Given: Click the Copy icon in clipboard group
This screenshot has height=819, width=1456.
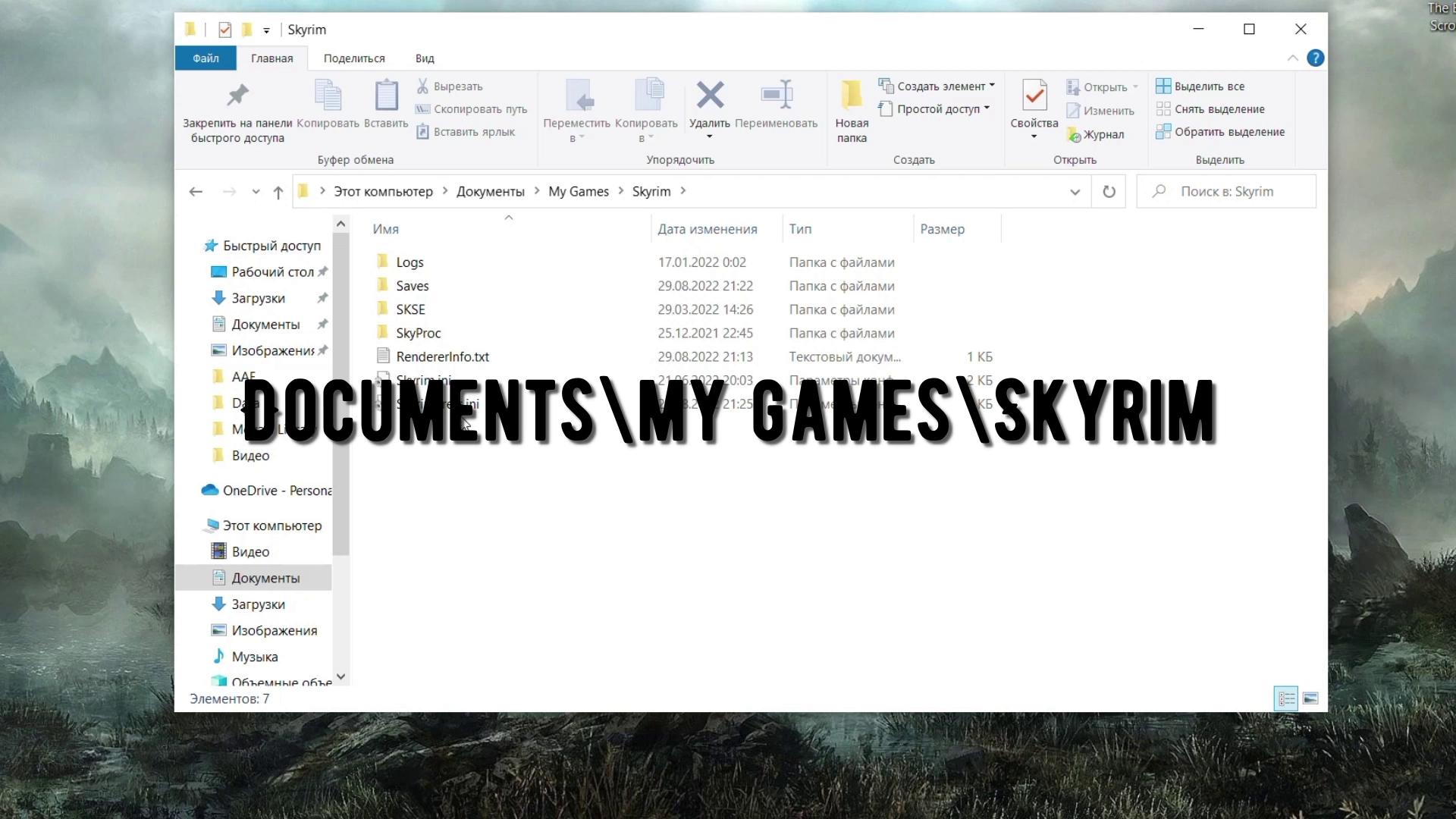Looking at the screenshot, I should tap(328, 96).
